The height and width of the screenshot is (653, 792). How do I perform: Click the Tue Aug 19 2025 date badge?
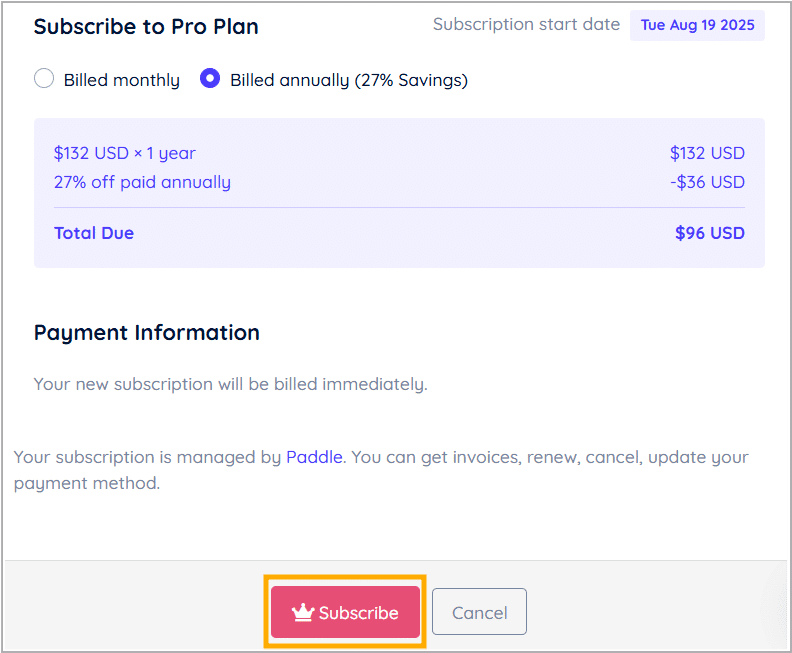(697, 25)
